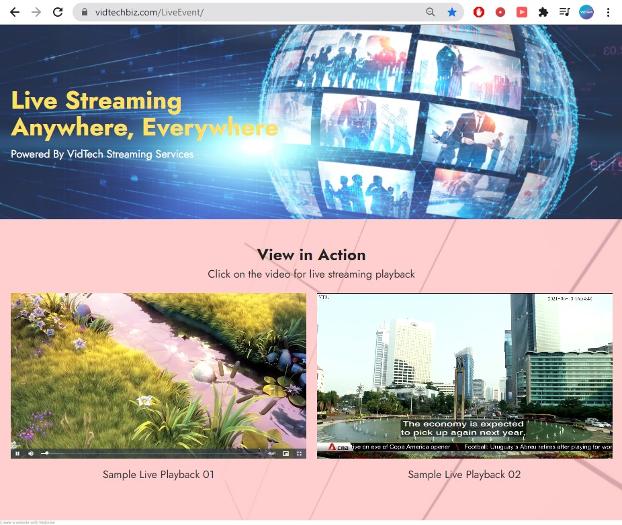The height and width of the screenshot is (525, 622).
Task: Open the Extensions puzzle piece menu
Action: pos(543,12)
